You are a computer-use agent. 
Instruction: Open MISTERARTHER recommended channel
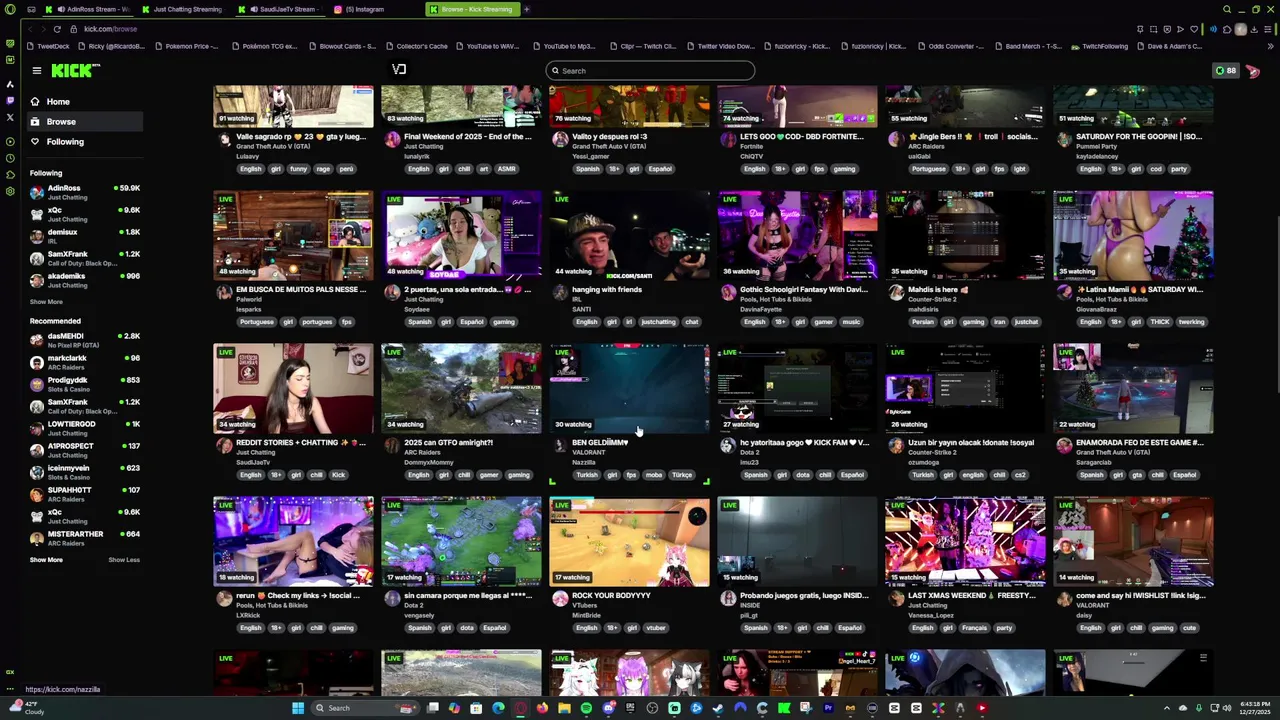coord(84,538)
